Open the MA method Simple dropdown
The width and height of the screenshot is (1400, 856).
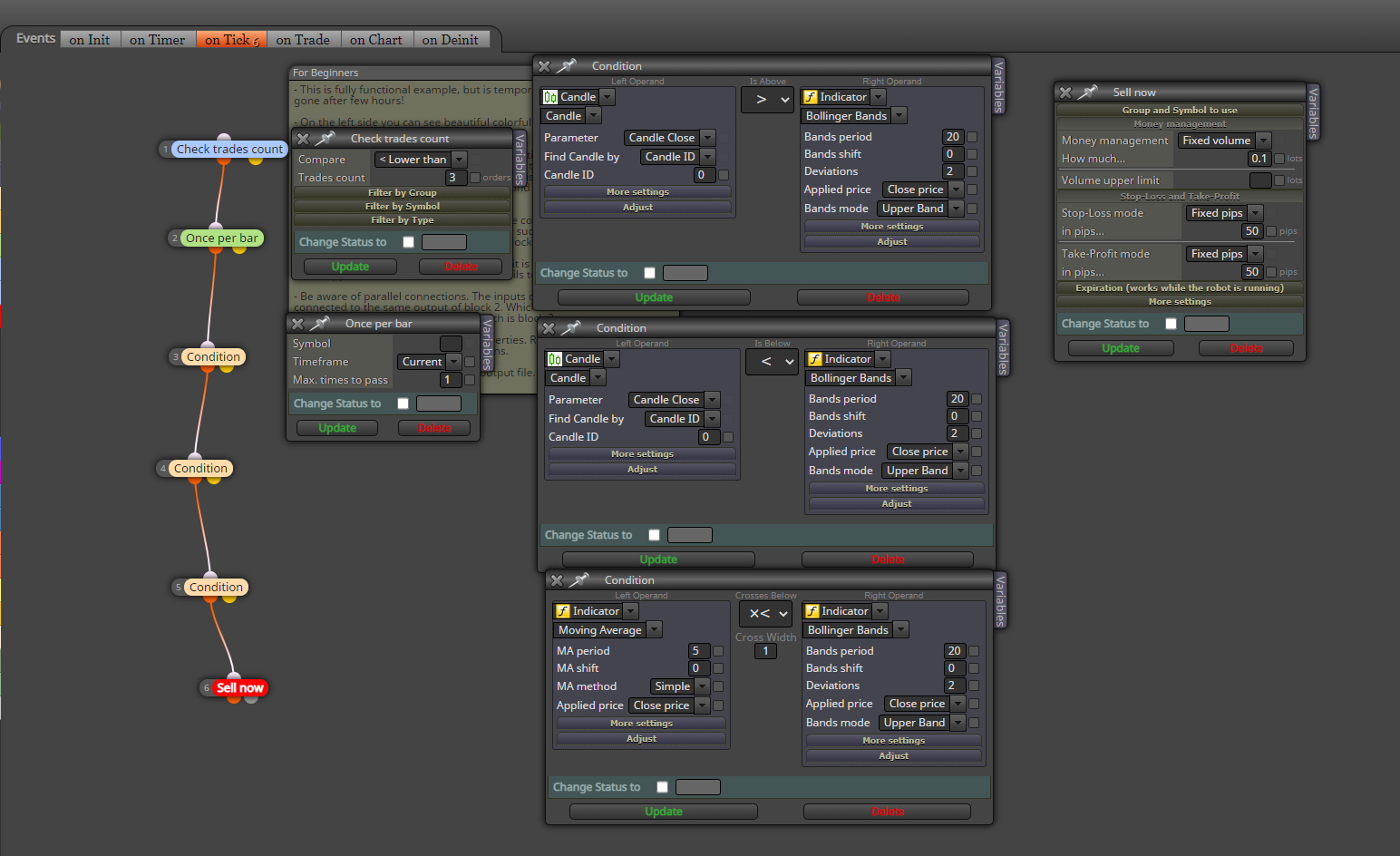[x=679, y=686]
